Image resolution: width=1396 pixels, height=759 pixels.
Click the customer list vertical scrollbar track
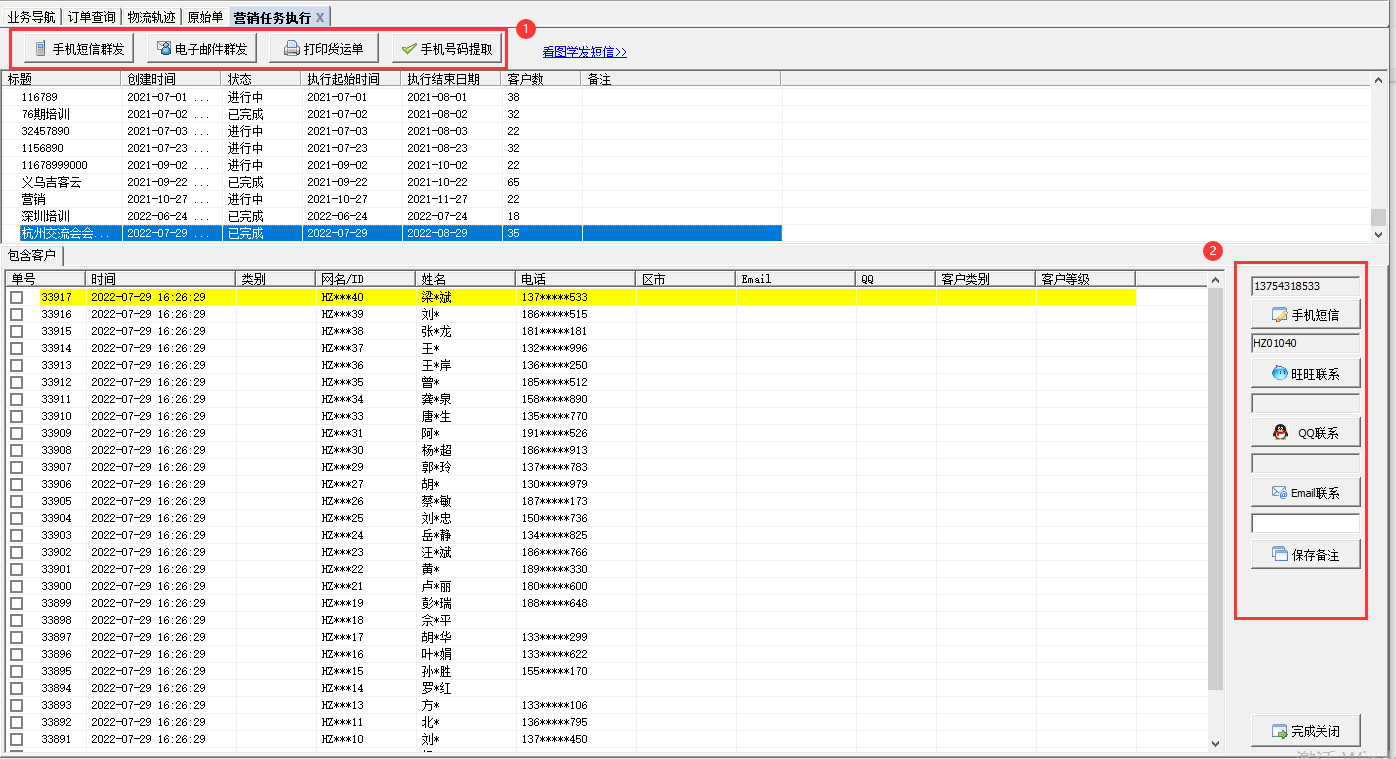[x=1216, y=712]
